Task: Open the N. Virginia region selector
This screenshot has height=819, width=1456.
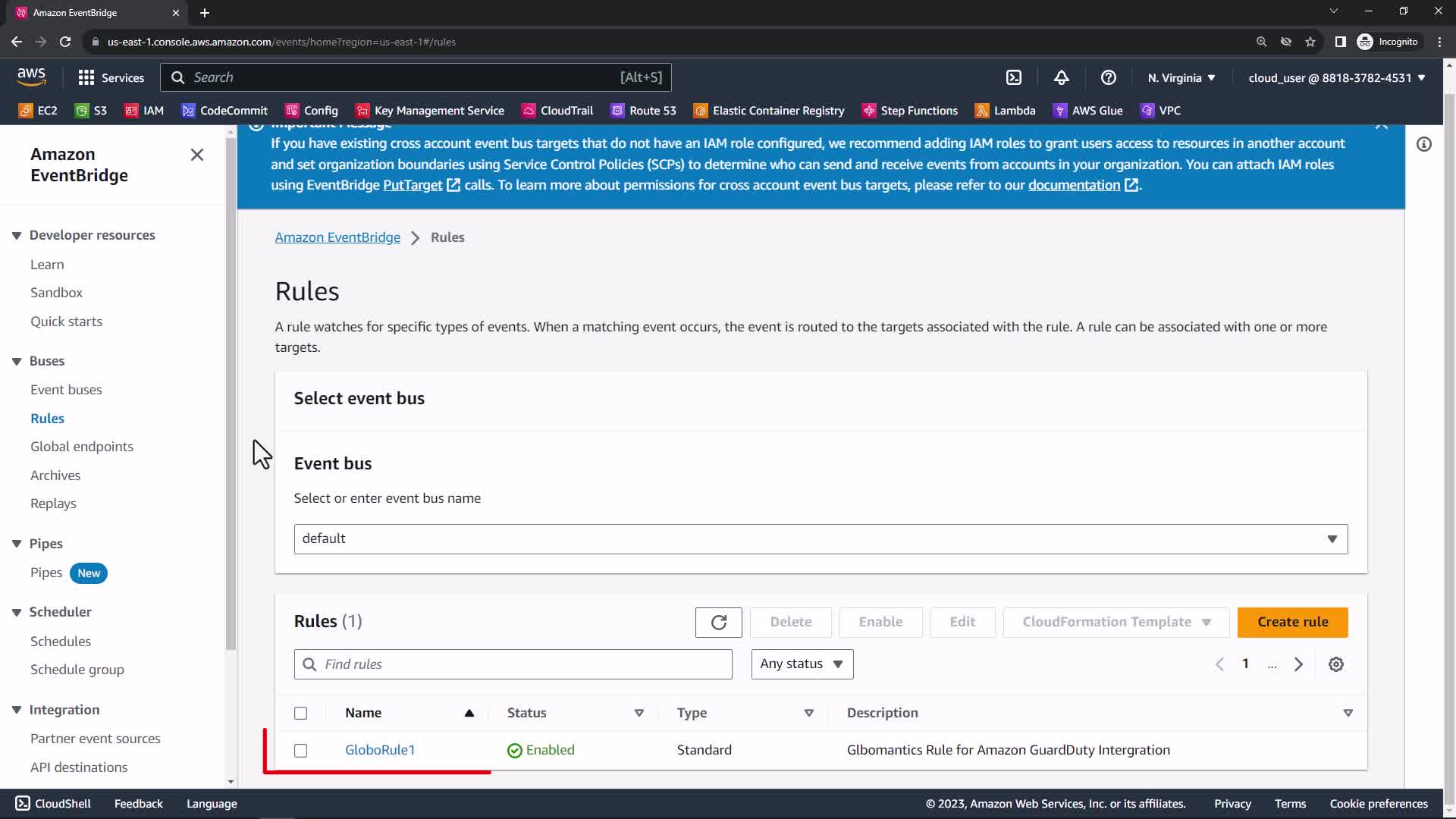Action: 1181,78
